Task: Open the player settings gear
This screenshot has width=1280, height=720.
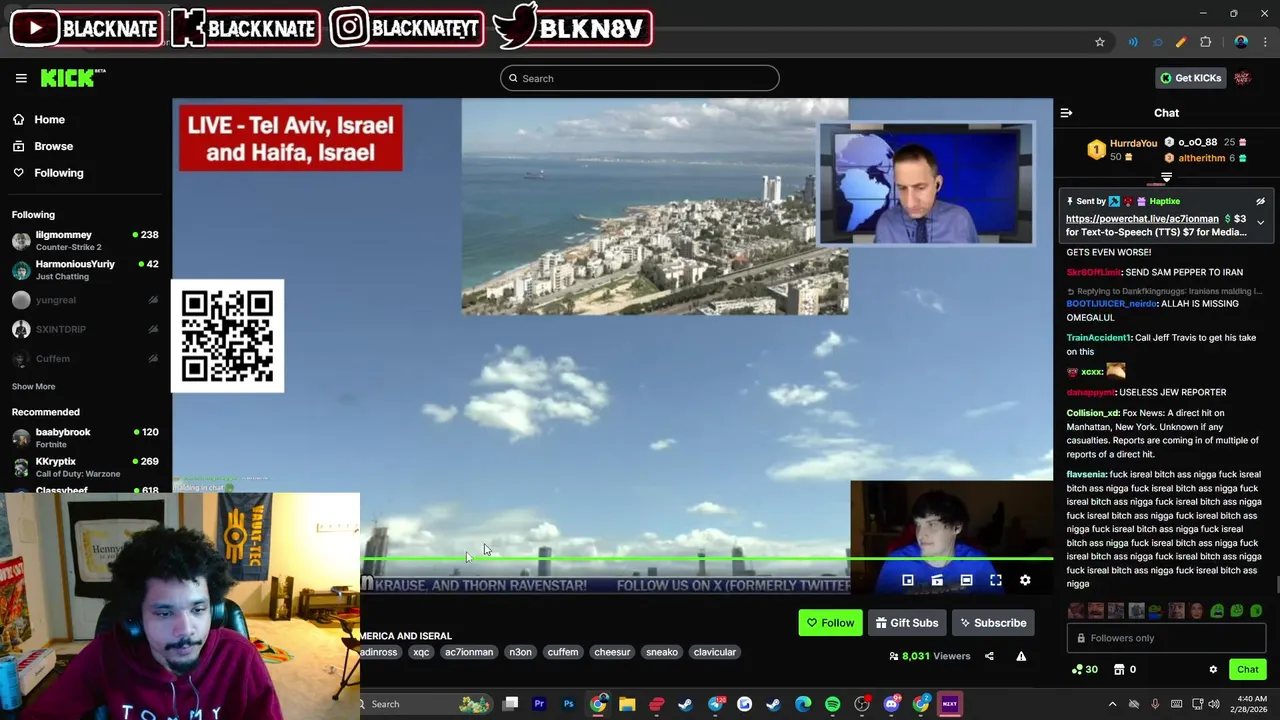Action: click(x=1025, y=580)
